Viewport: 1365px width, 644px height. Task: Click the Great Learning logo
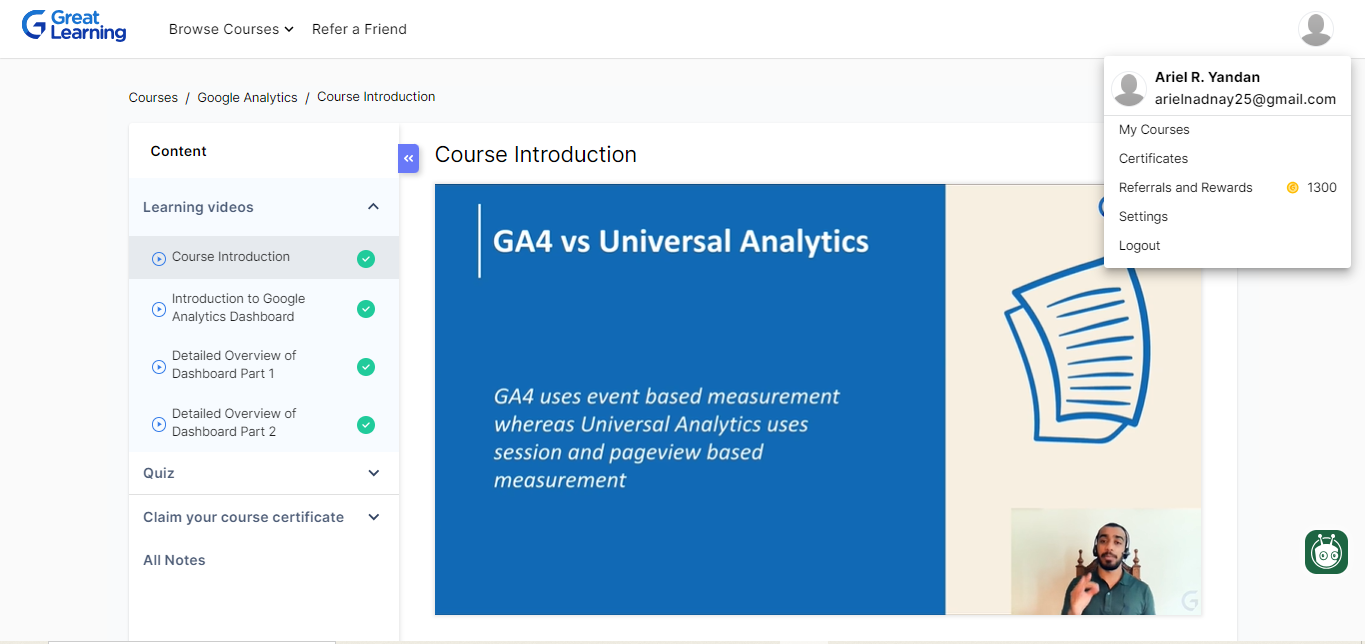(x=74, y=26)
